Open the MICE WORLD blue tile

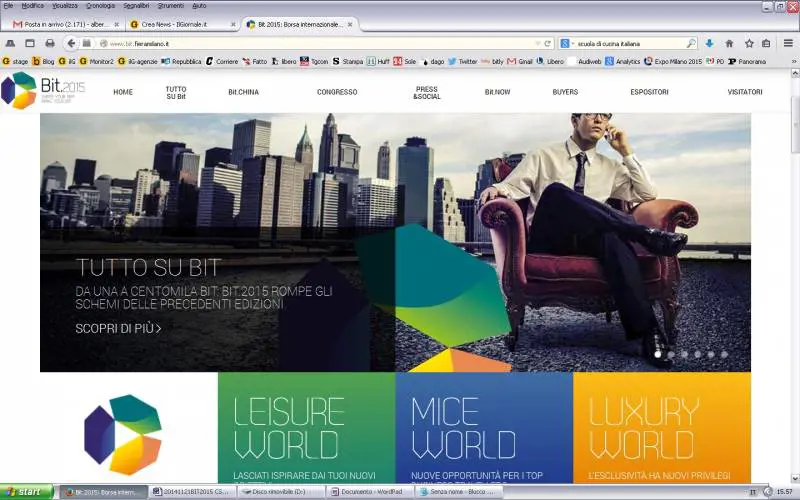484,428
